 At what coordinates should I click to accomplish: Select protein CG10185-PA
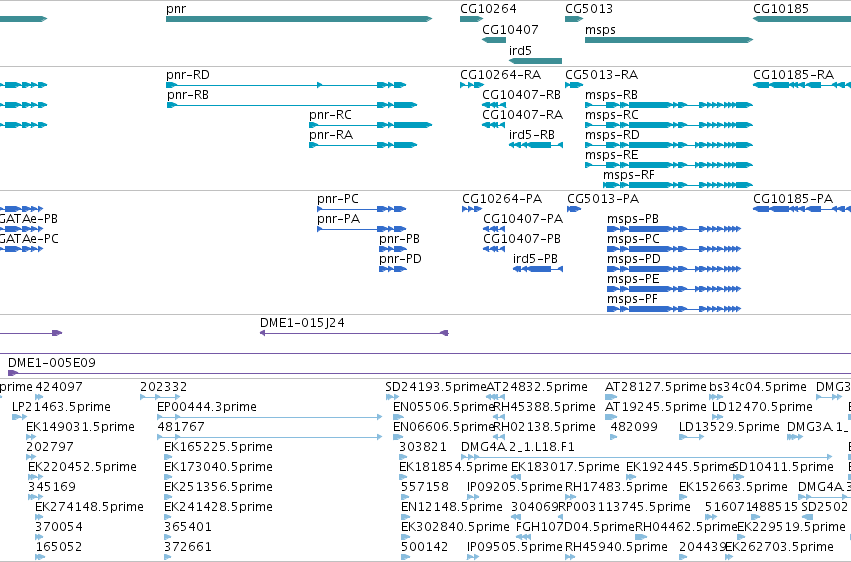[x=802, y=209]
